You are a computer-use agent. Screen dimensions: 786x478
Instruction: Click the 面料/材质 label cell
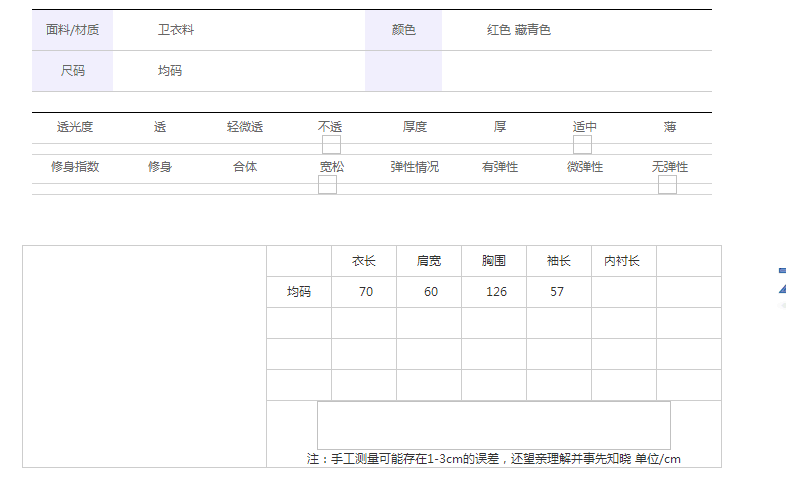click(73, 30)
